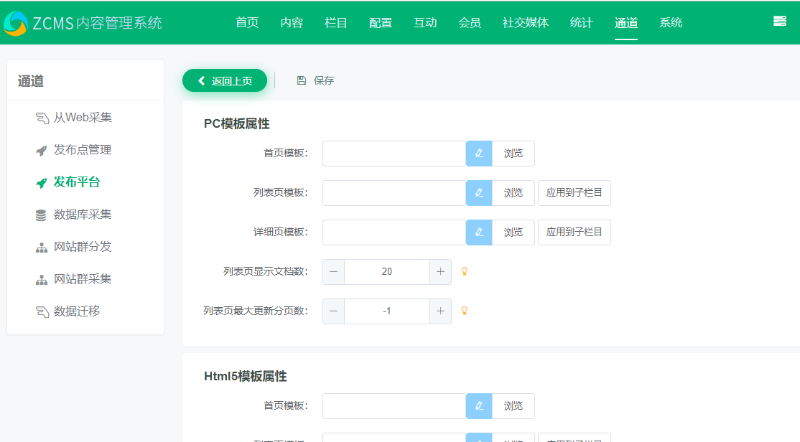Click edit icon for PC 首页模板
800x442 pixels.
(x=479, y=153)
